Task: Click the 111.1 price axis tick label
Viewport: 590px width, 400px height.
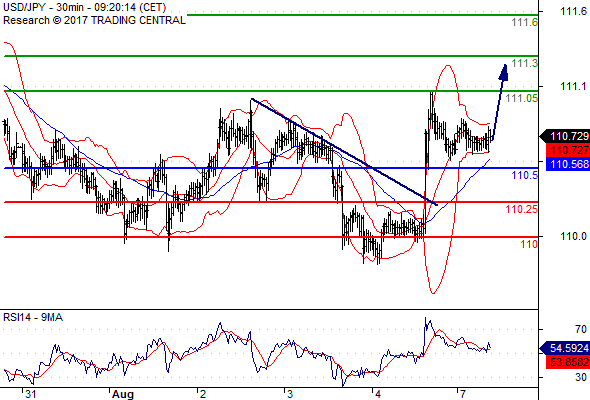Action: click(573, 86)
